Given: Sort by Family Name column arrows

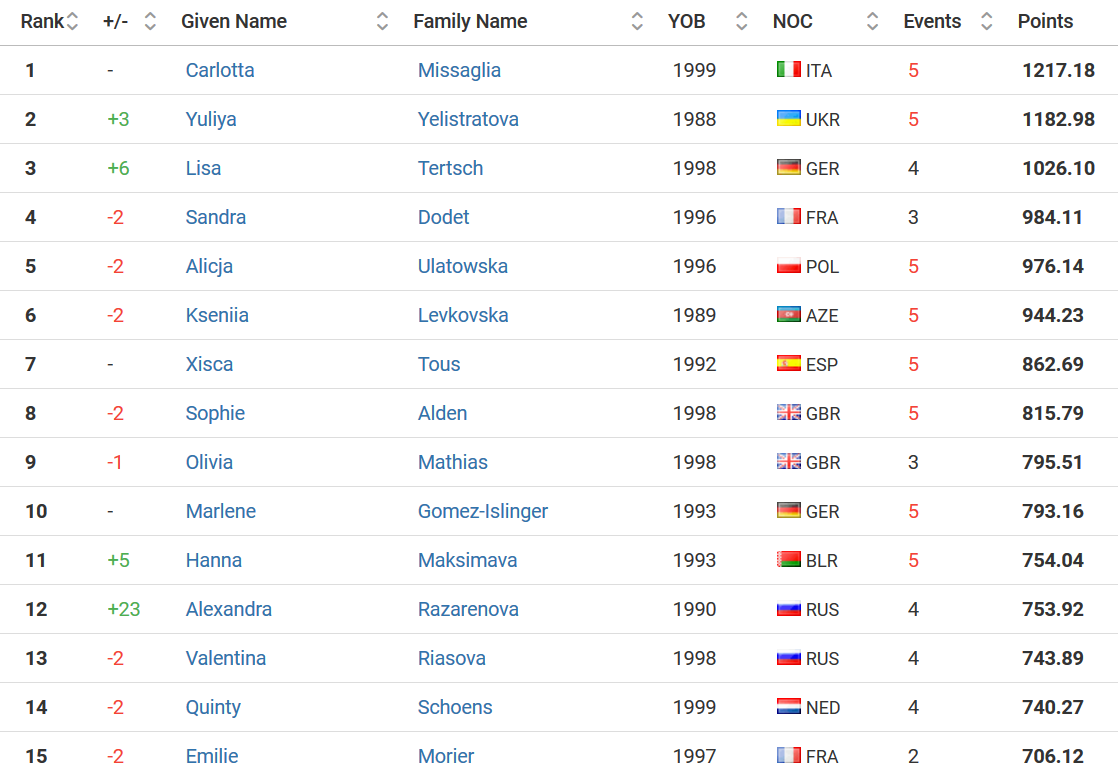Looking at the screenshot, I should [x=637, y=21].
